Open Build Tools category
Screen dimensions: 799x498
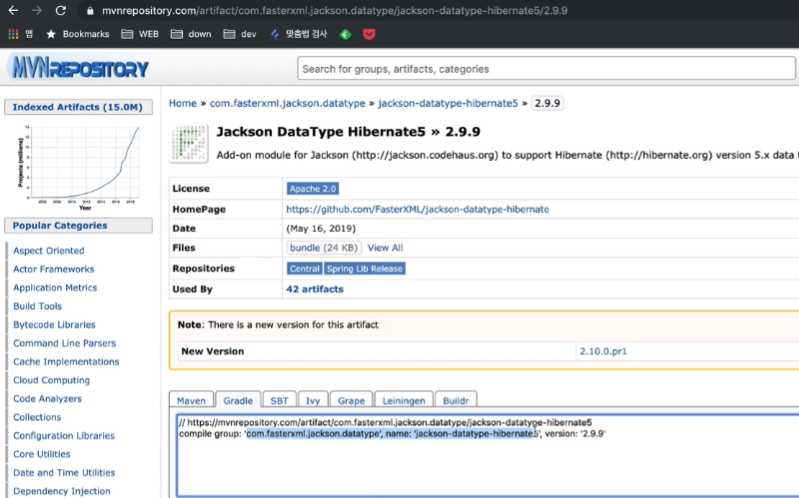38,306
